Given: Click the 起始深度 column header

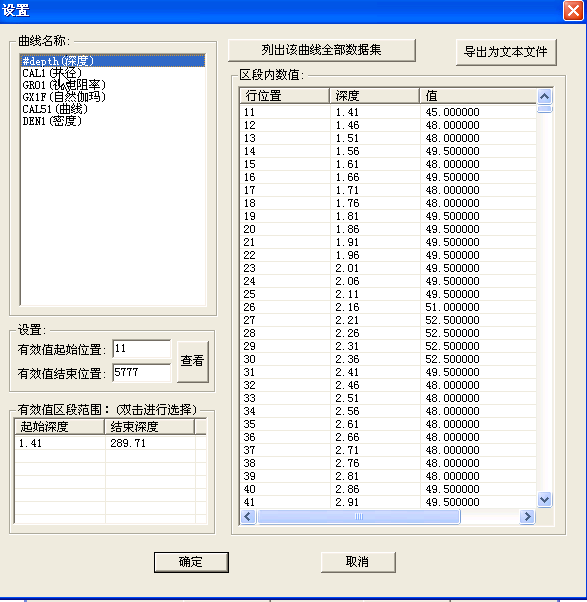Looking at the screenshot, I should [60, 427].
